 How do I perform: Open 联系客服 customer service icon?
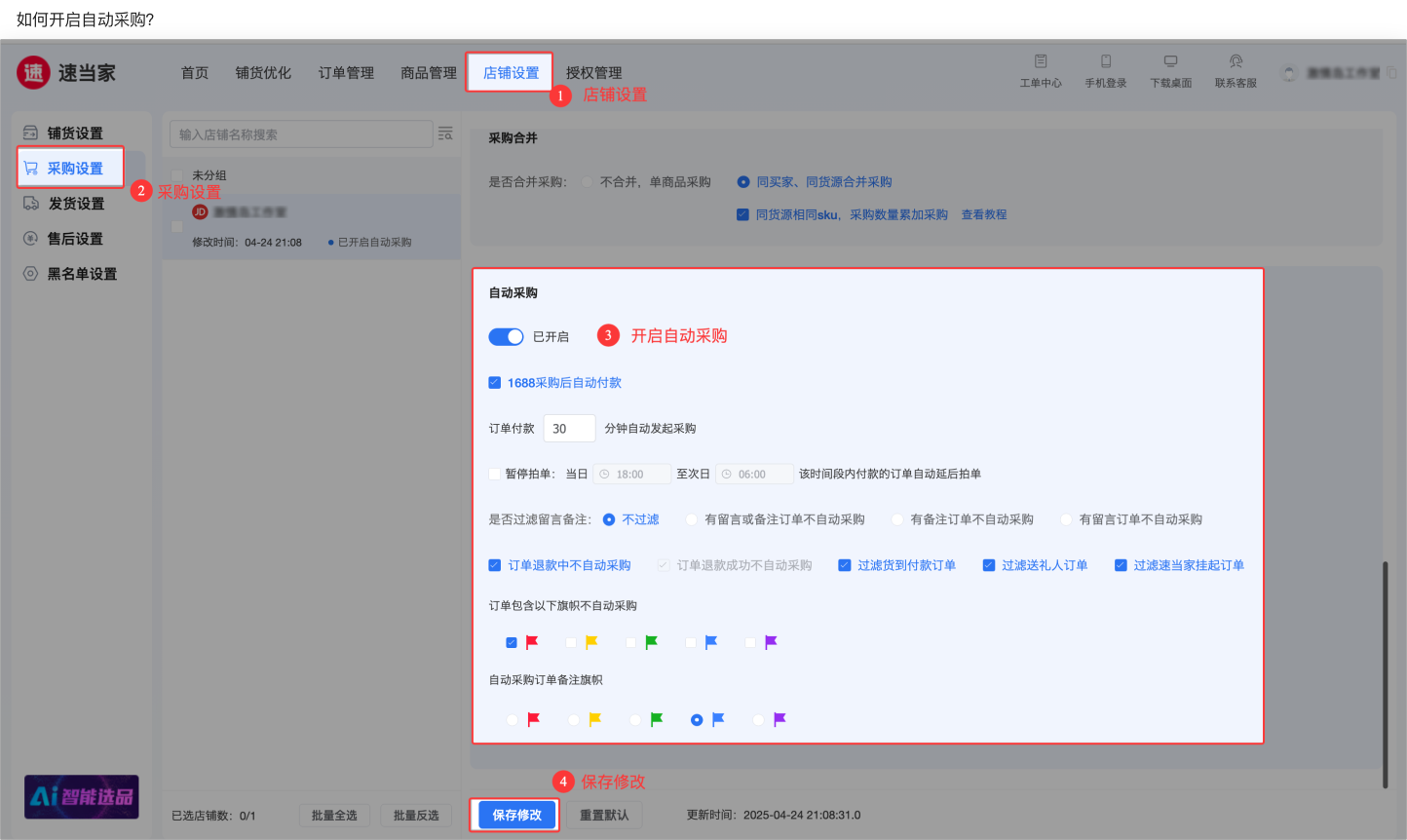coord(1235,62)
